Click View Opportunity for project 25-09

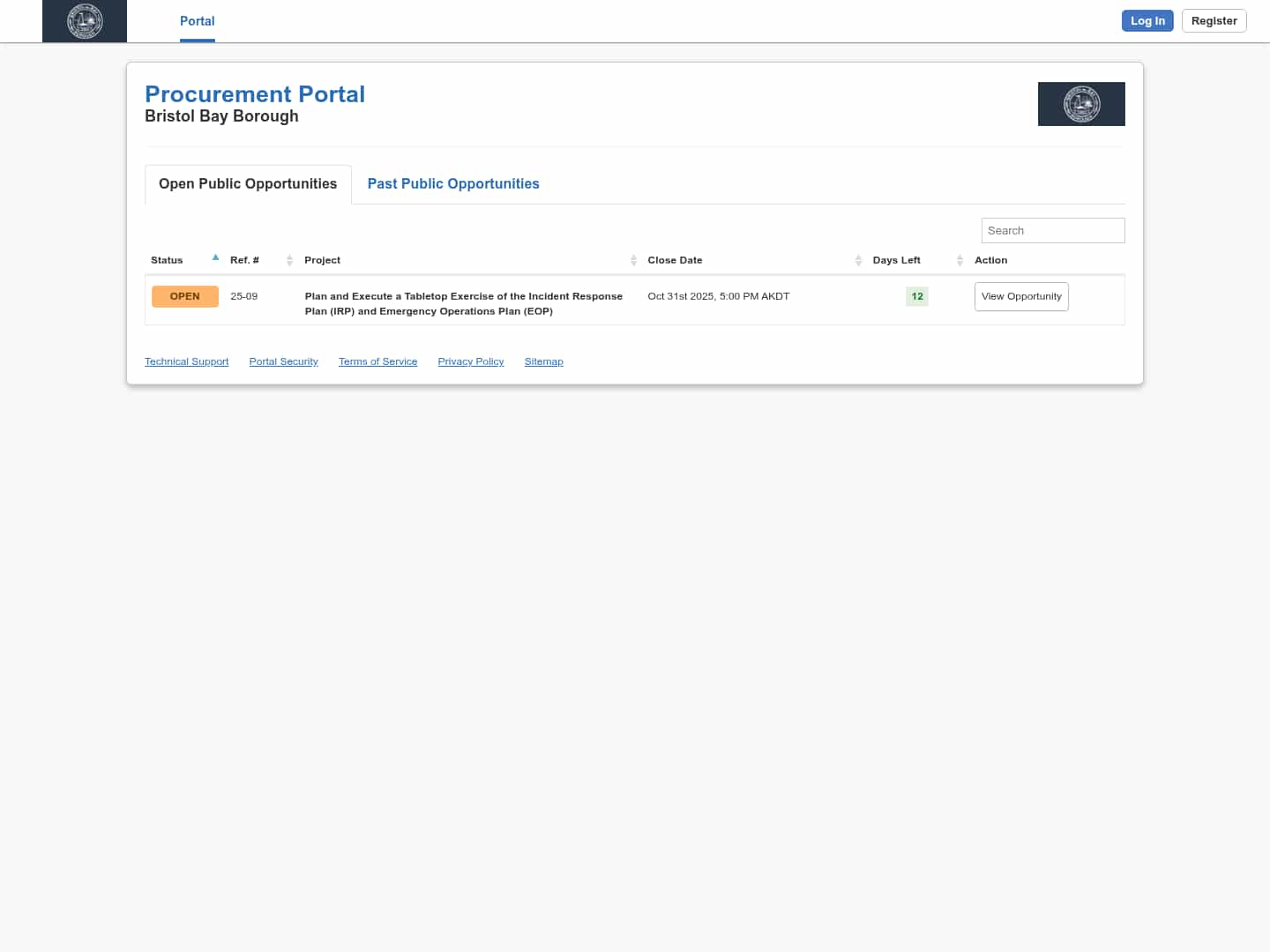[x=1020, y=296]
